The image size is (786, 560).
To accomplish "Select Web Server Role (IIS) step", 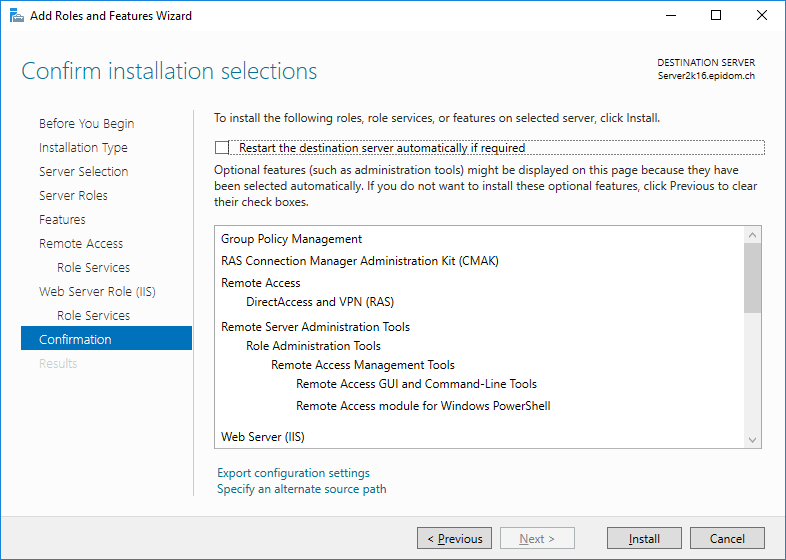I will (97, 292).
